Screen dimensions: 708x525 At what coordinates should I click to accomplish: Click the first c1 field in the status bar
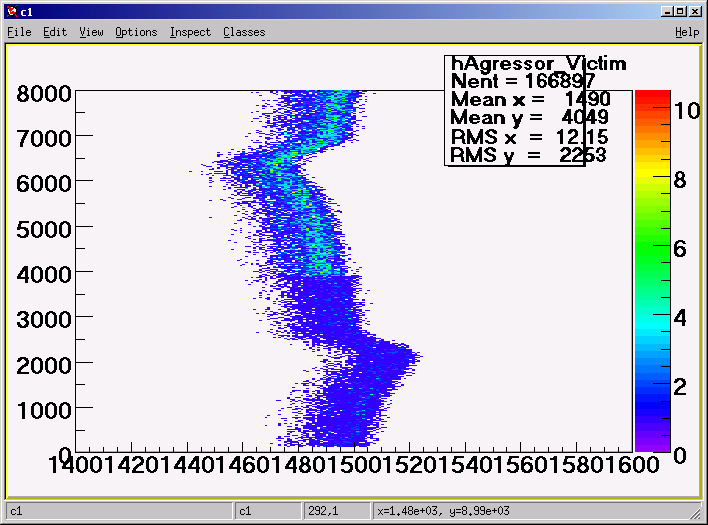(119, 511)
